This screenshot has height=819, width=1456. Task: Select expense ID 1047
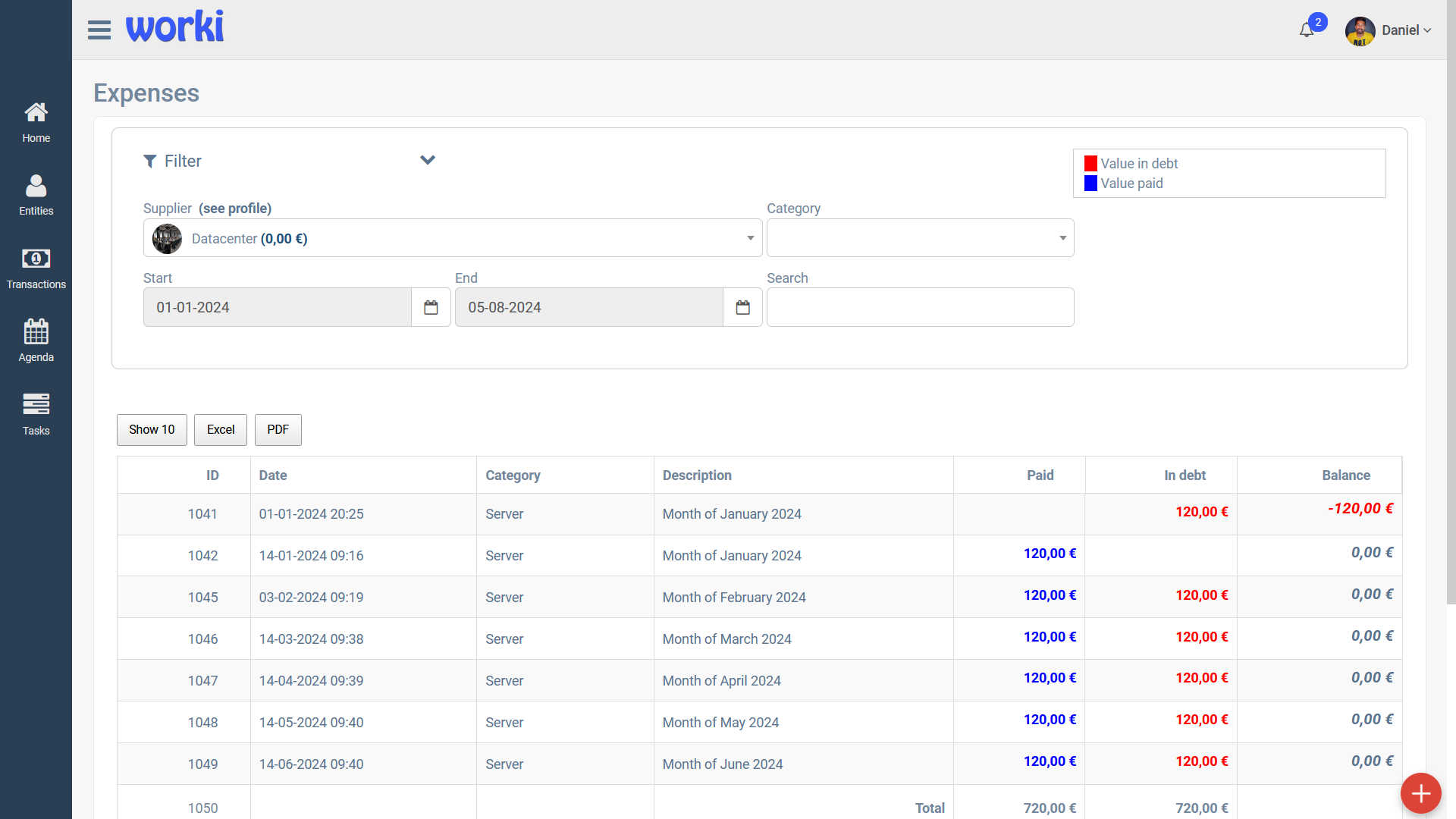coord(202,681)
